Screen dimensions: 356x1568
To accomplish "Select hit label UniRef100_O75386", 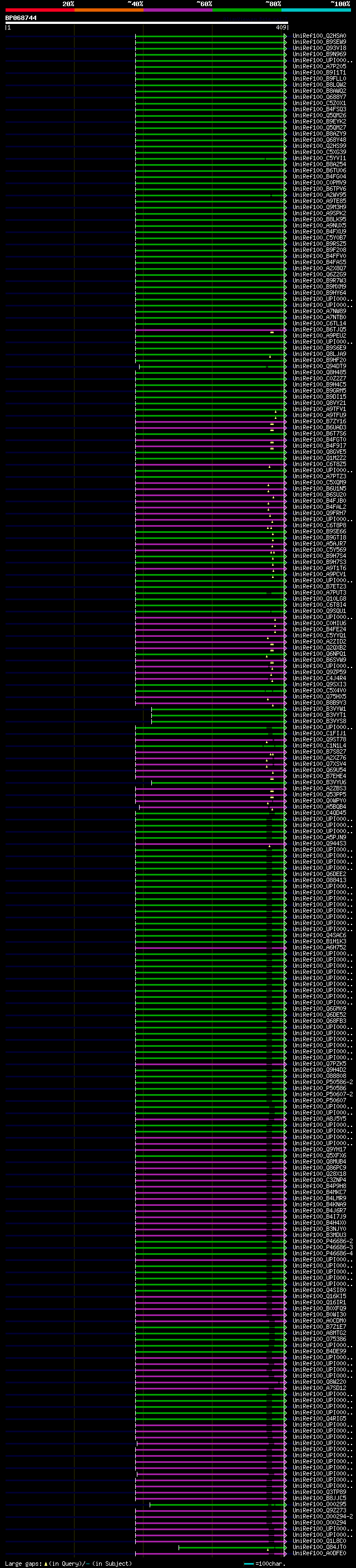I will pos(319,1339).
